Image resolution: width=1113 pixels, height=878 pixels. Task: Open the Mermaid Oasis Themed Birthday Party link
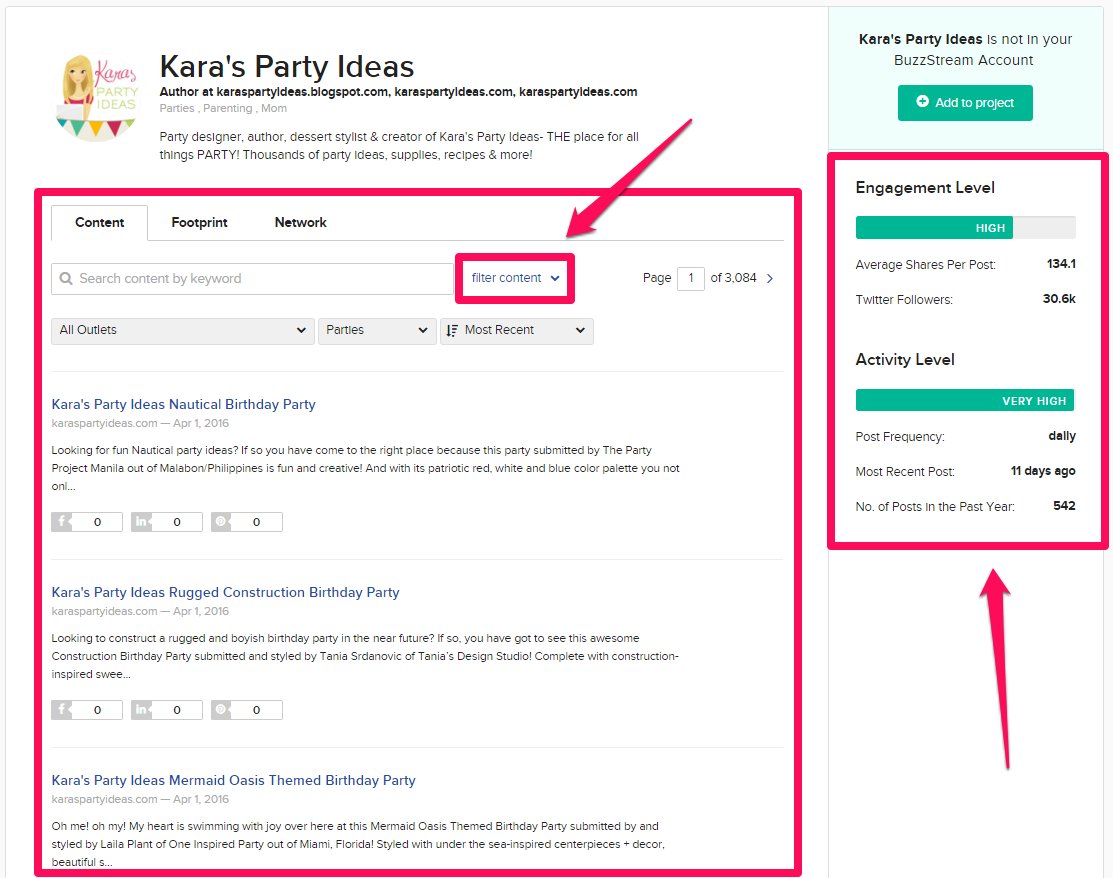(233, 780)
